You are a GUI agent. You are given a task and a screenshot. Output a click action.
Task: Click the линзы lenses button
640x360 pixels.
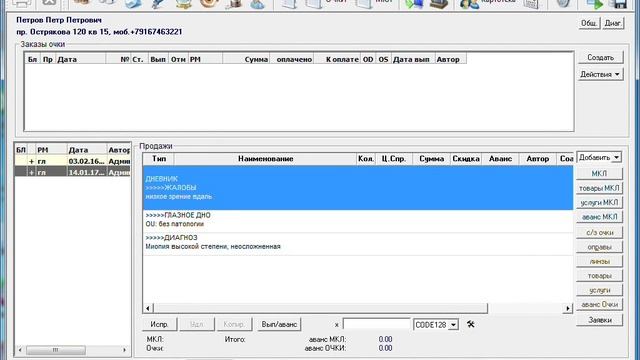pos(599,261)
